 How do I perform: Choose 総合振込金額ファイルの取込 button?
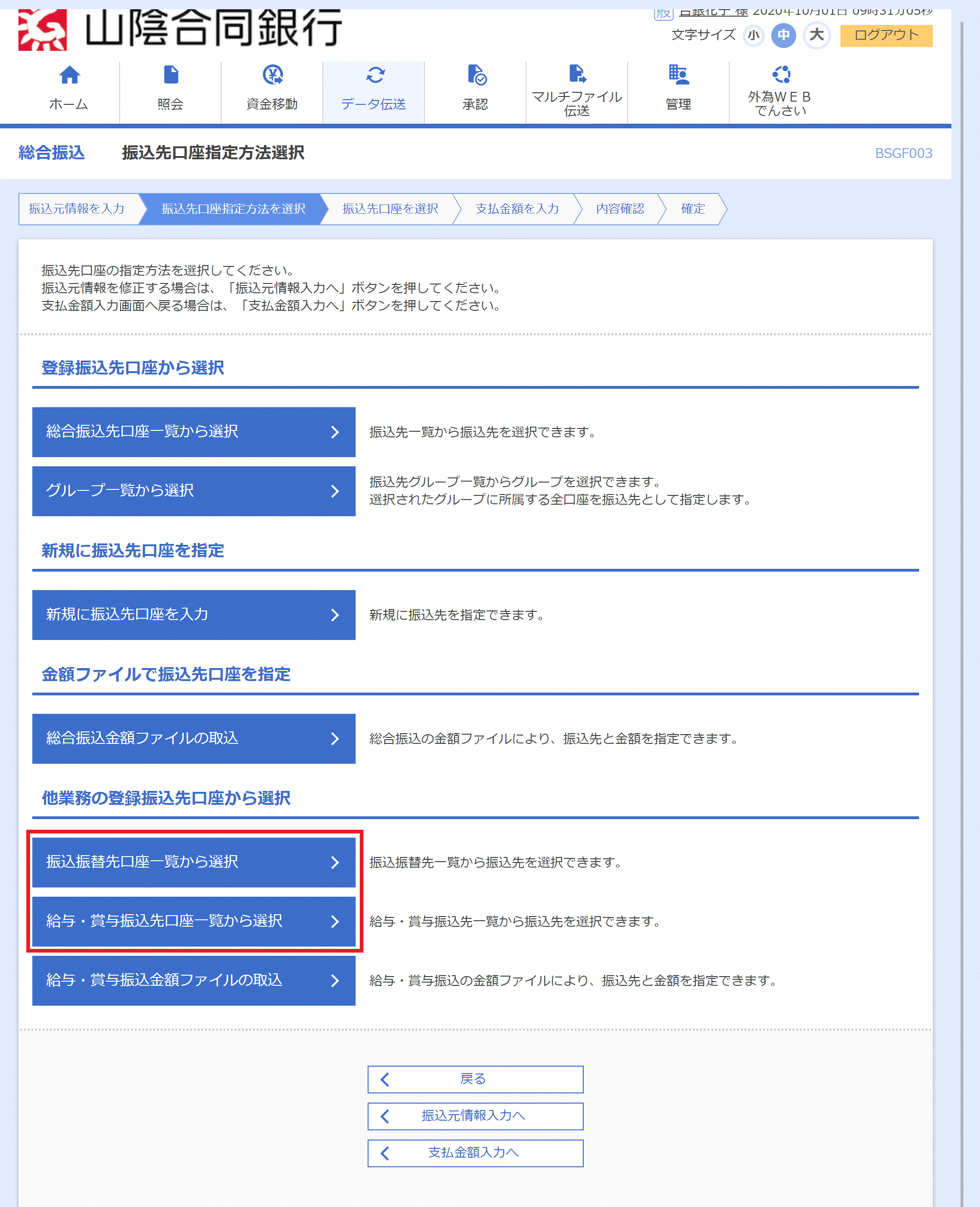pos(194,738)
